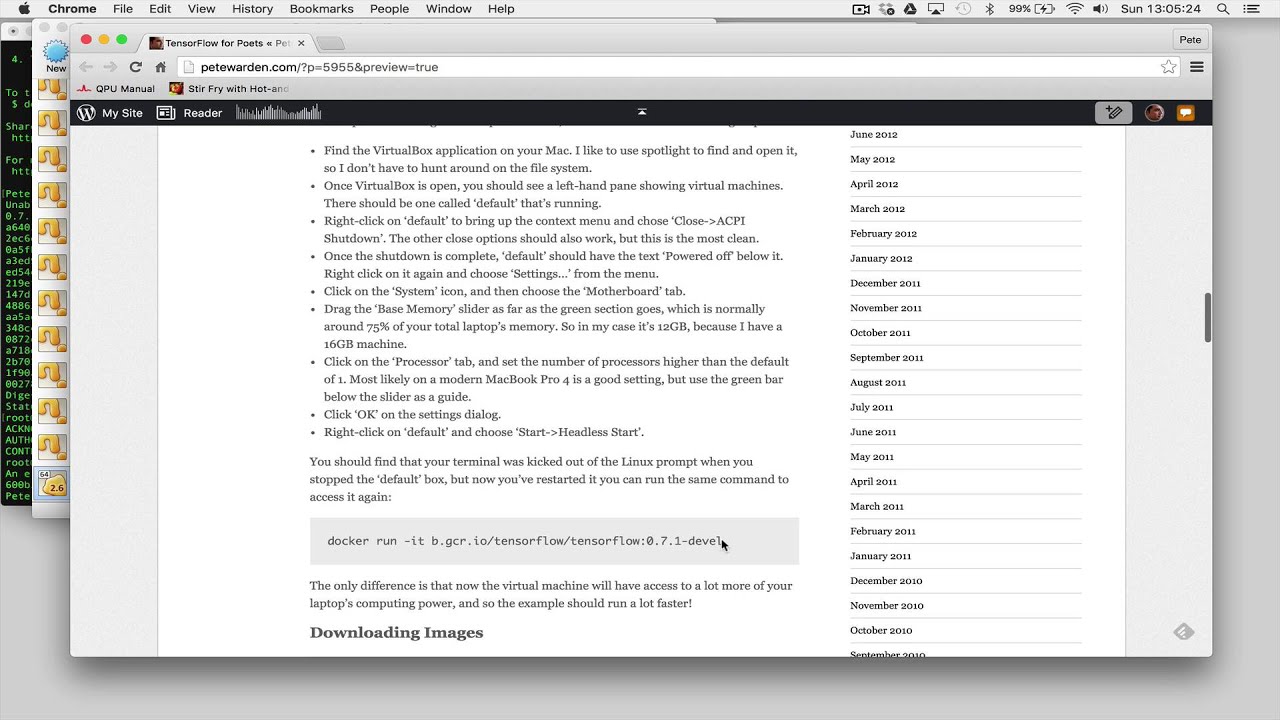Click the Bluetooth status icon
This screenshot has height=720, width=1280.
click(990, 9)
